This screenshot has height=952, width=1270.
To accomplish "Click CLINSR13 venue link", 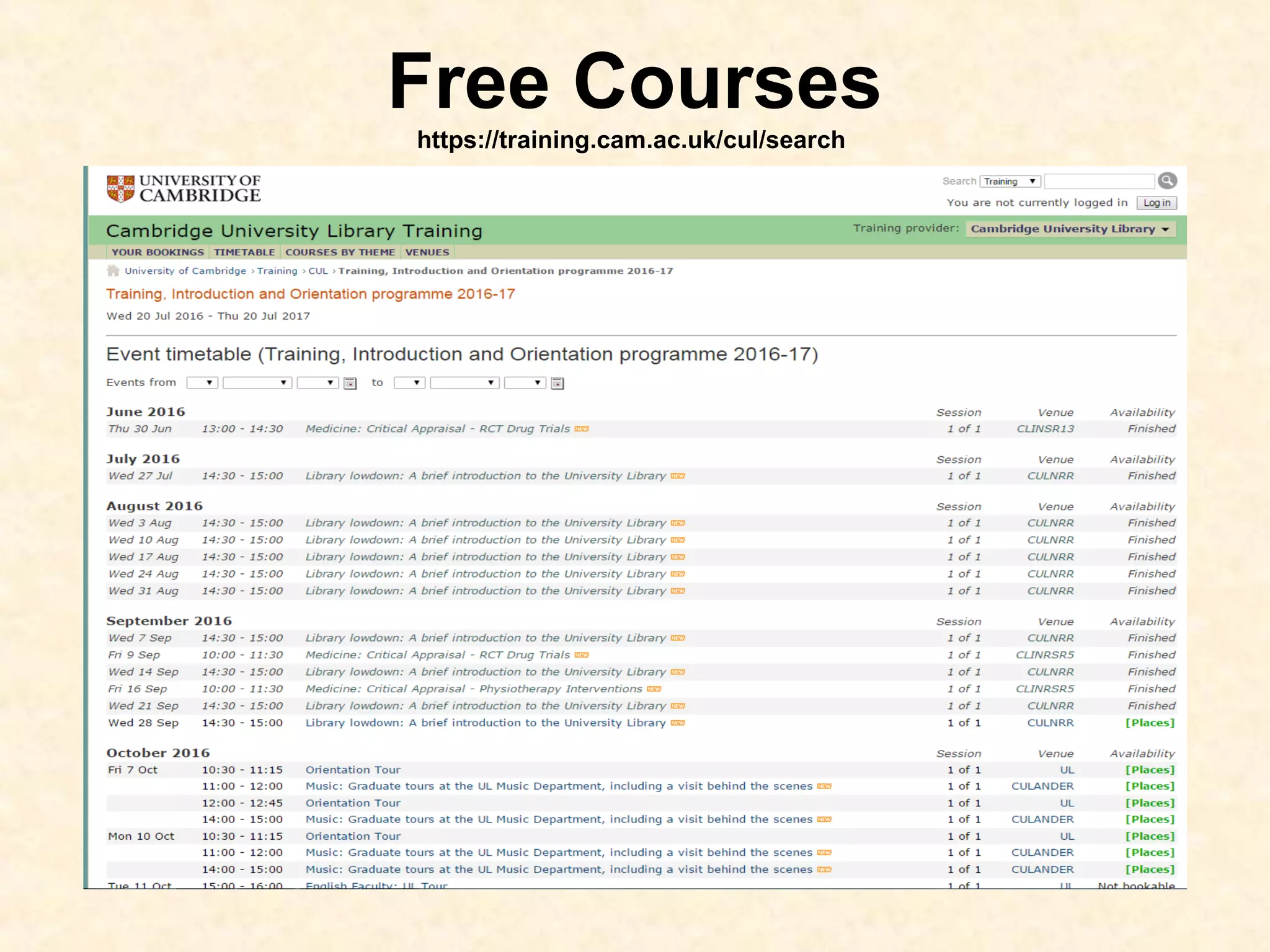I will coord(1046,429).
